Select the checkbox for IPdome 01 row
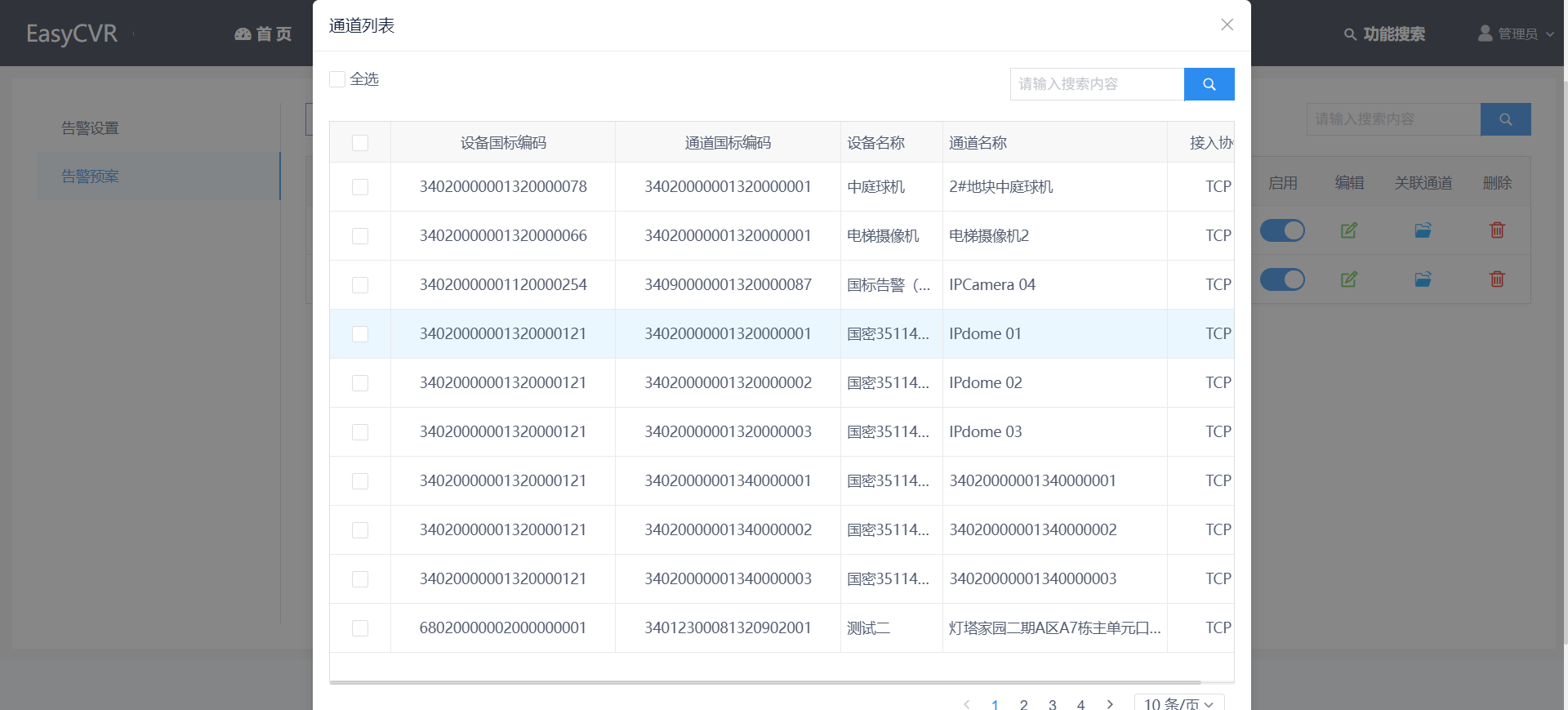This screenshot has height=710, width=1568. click(x=360, y=334)
